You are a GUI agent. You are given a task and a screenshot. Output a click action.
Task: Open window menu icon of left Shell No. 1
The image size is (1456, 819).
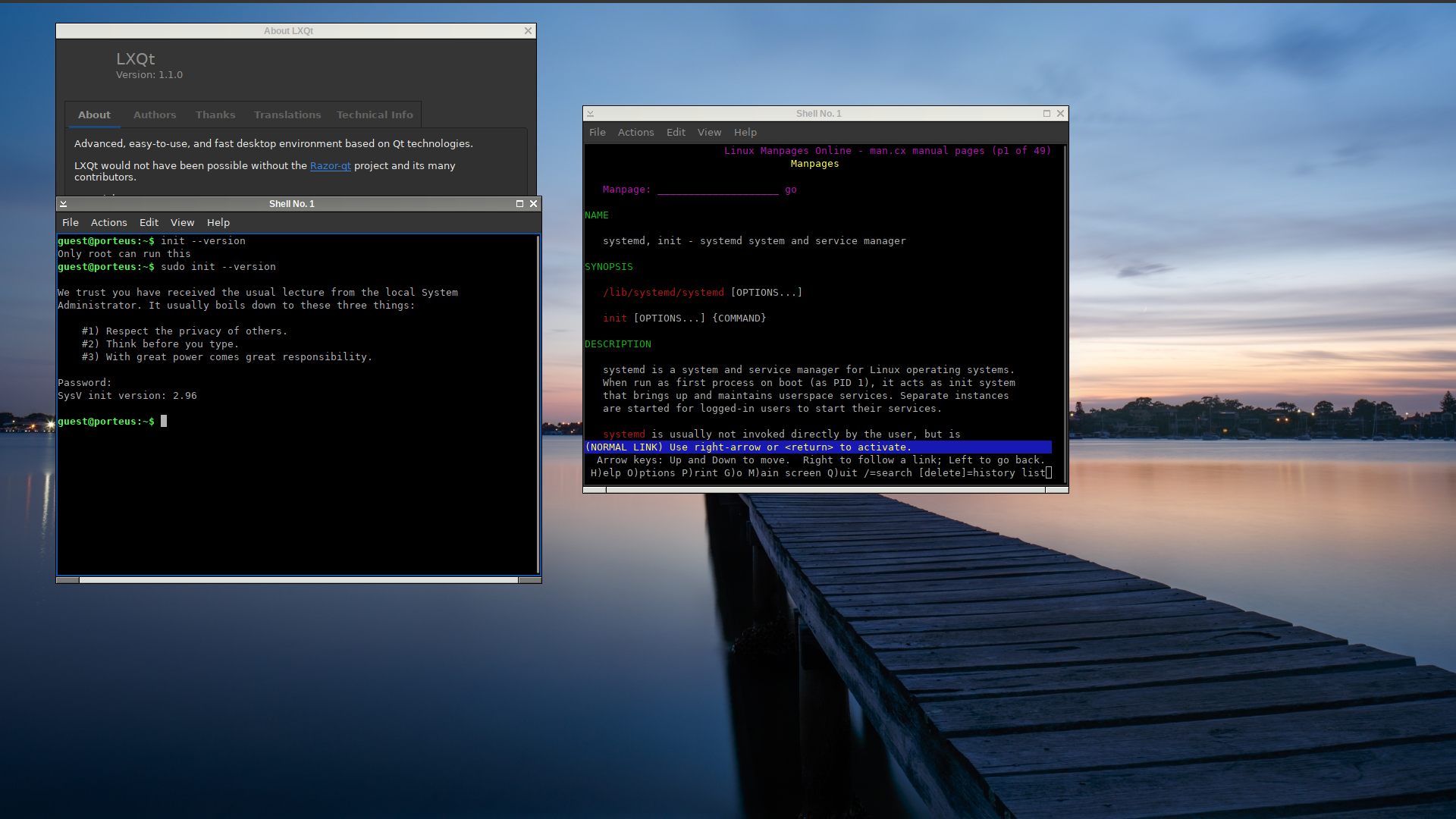[x=64, y=204]
